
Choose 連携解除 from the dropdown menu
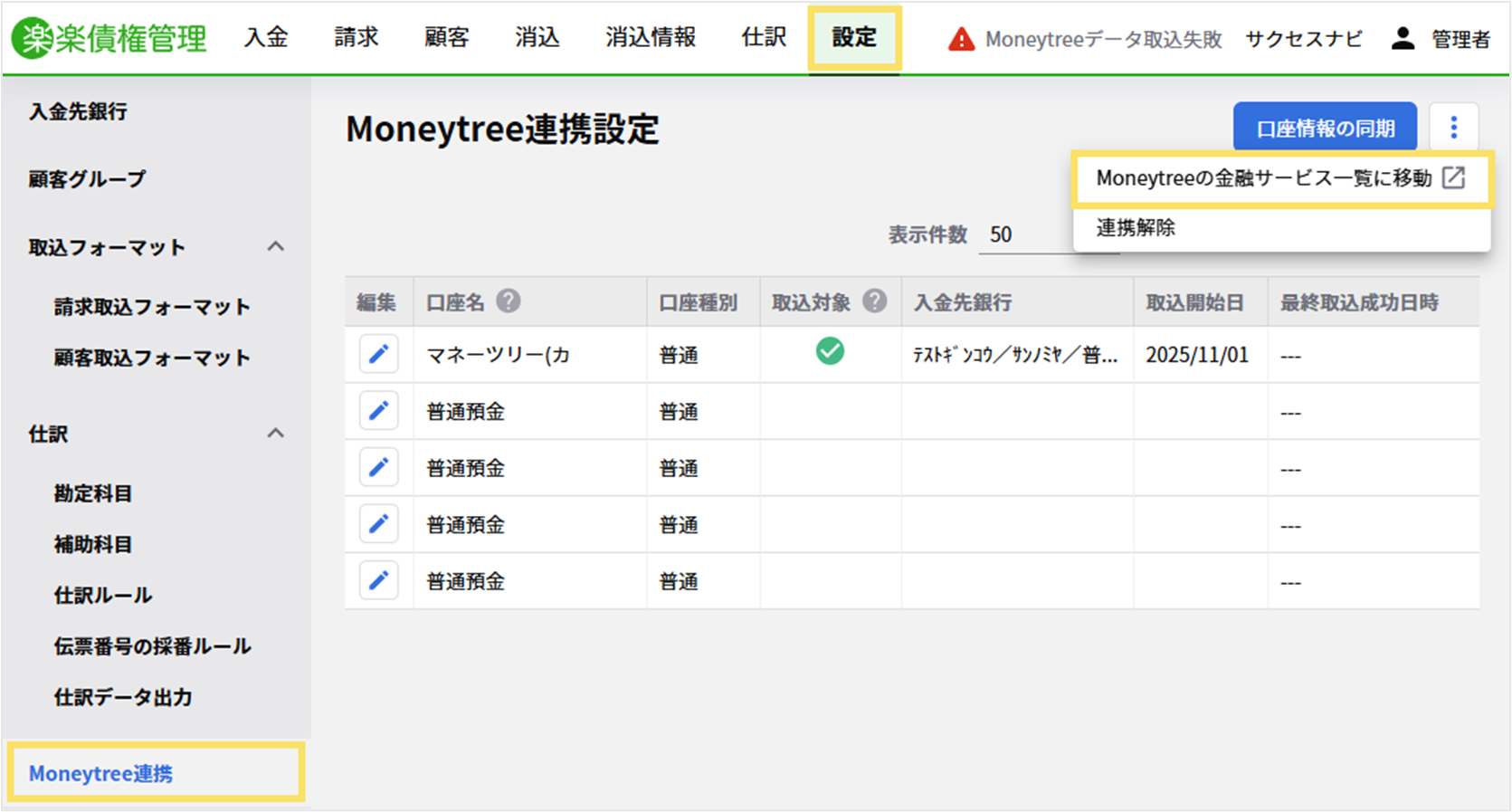tap(1136, 228)
